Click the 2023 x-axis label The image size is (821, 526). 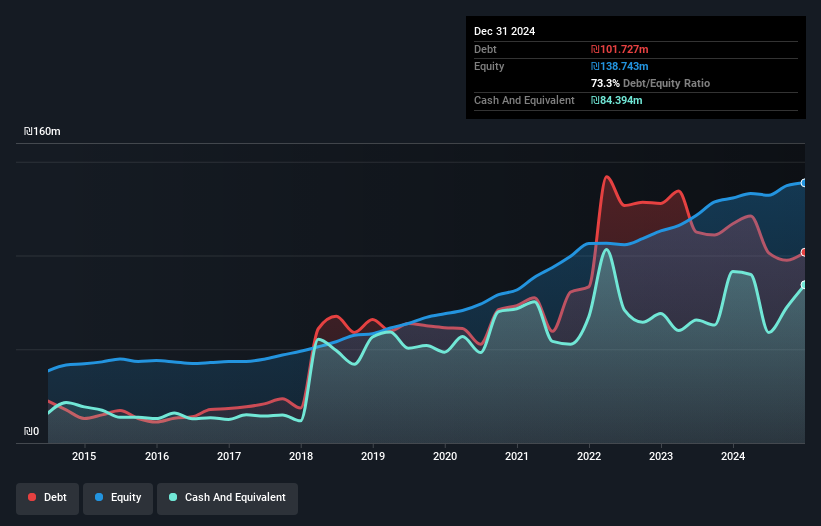click(x=661, y=456)
